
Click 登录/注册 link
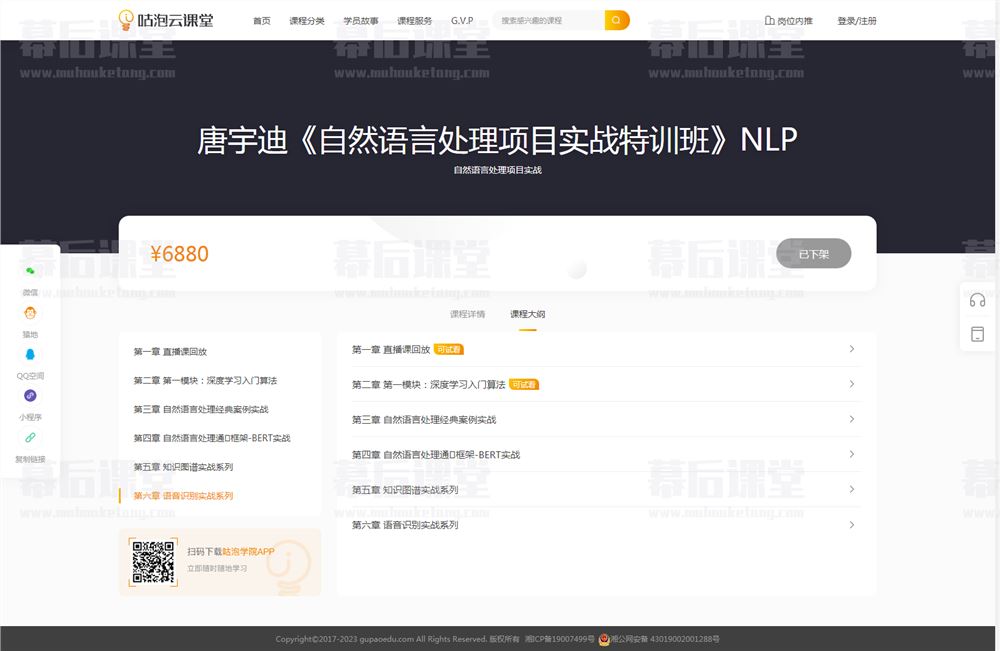pos(857,20)
